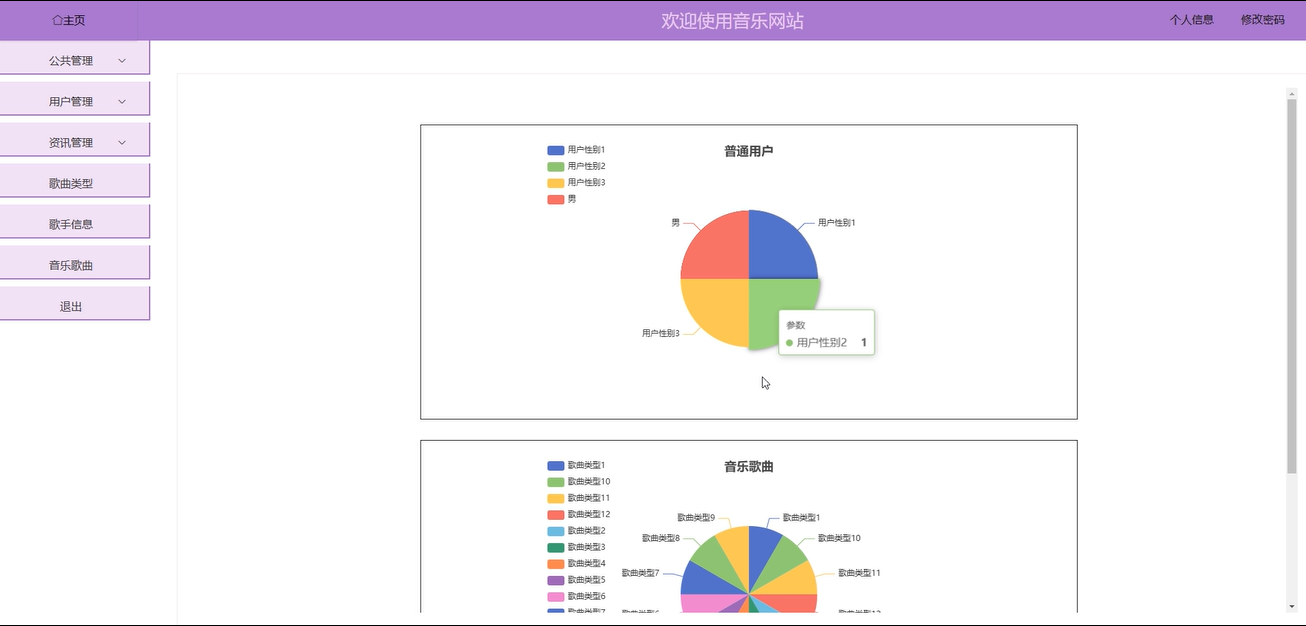Click the 歌曲类型8 label beside the pie

click(x=661, y=538)
